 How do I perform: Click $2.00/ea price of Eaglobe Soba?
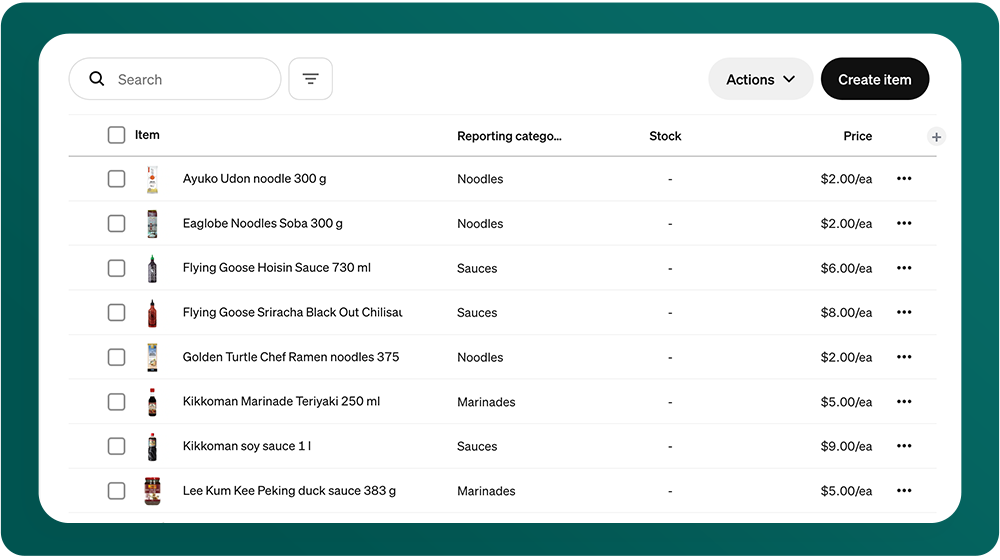pos(846,224)
